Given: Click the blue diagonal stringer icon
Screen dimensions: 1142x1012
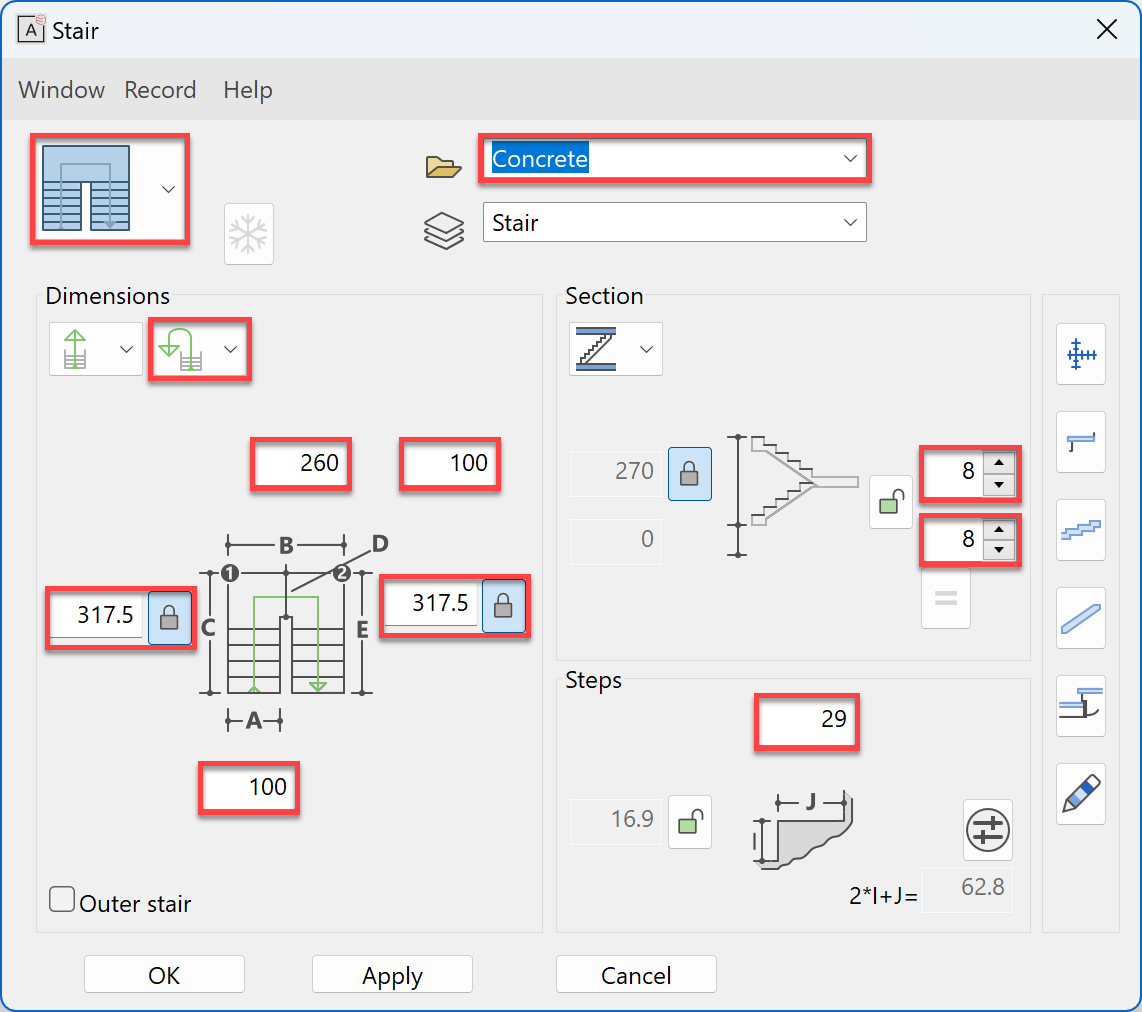Looking at the screenshot, I should (1081, 618).
